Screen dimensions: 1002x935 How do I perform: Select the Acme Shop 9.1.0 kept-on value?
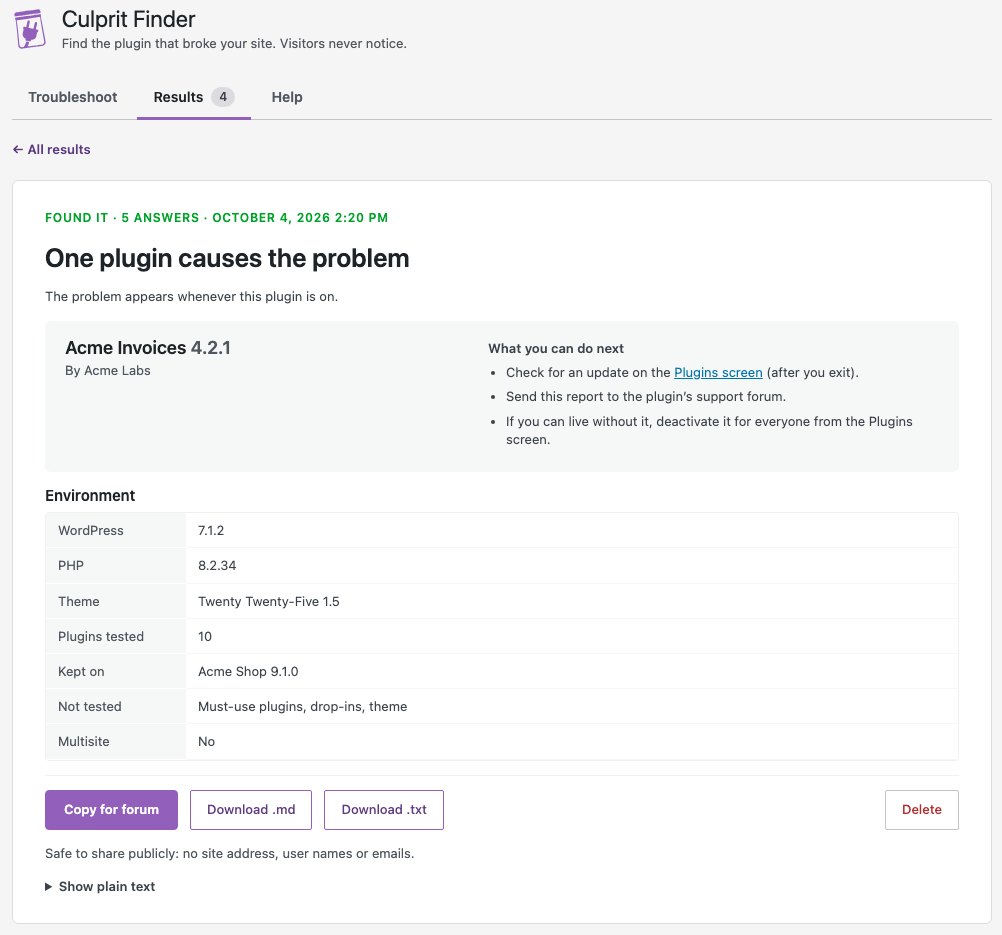click(248, 672)
